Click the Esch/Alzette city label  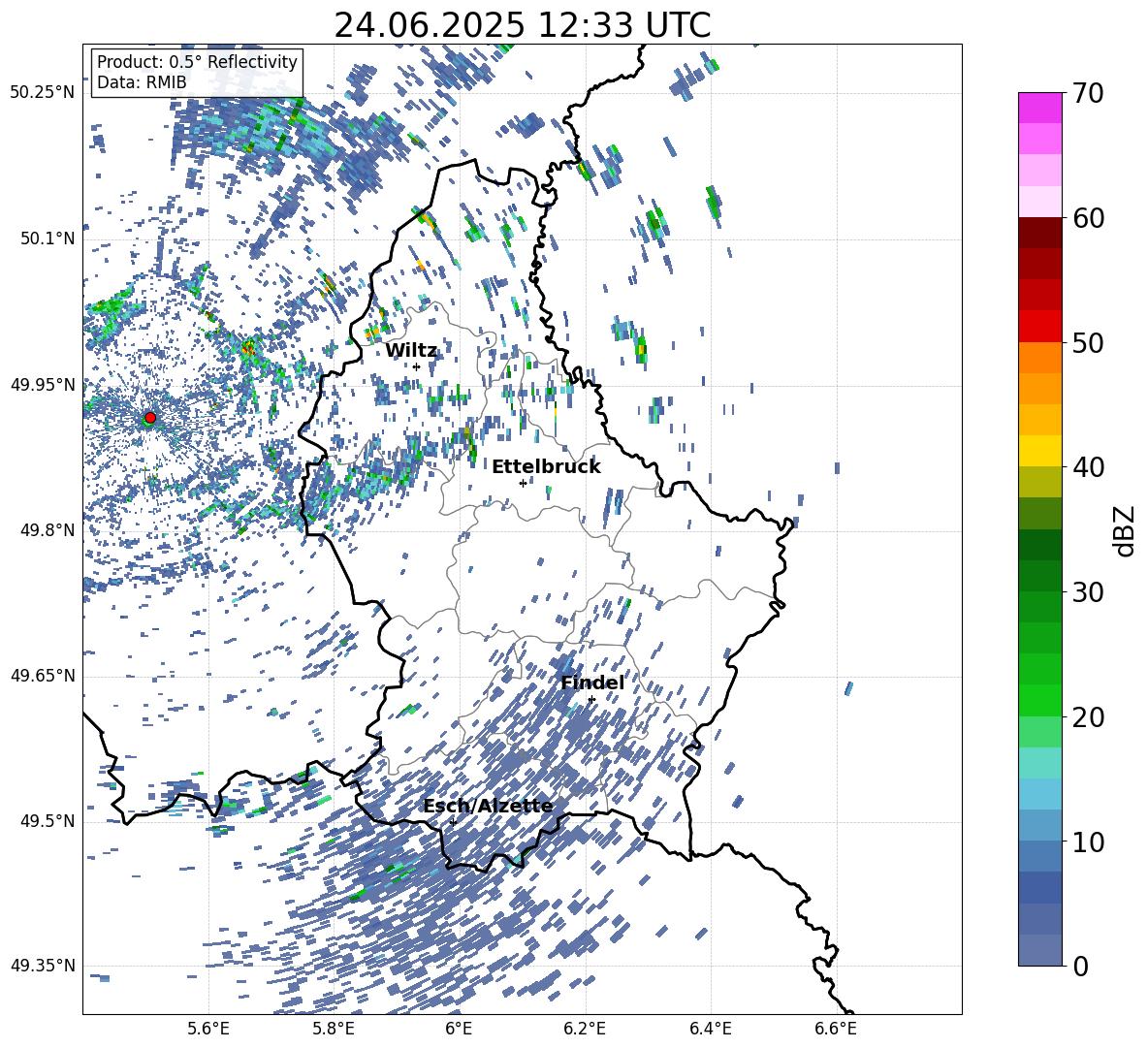tap(489, 806)
